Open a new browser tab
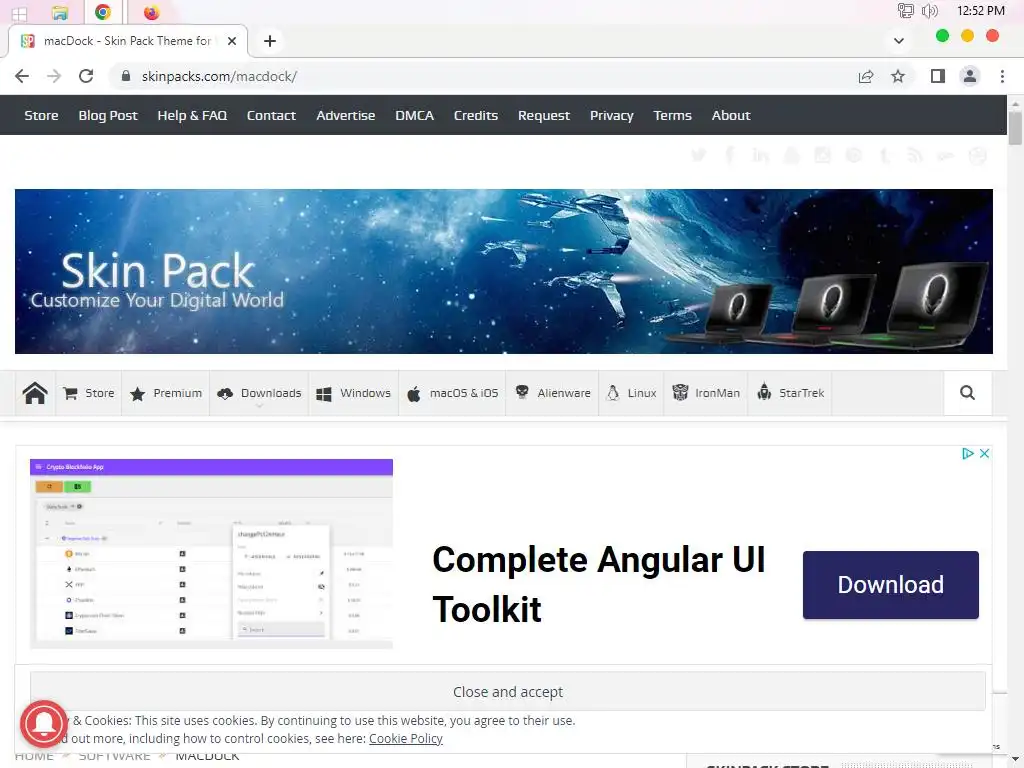 [270, 41]
